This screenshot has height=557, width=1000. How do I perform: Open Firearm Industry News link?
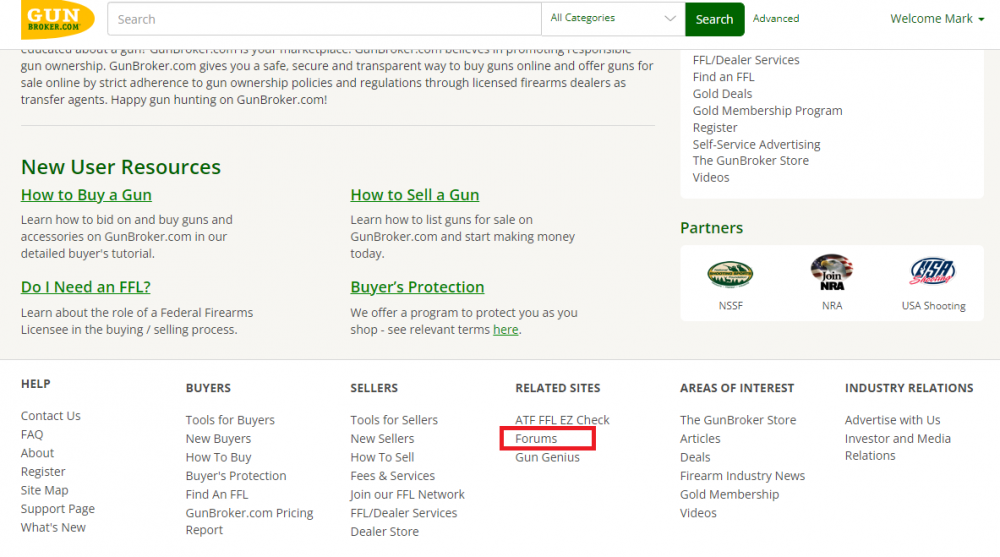point(742,475)
